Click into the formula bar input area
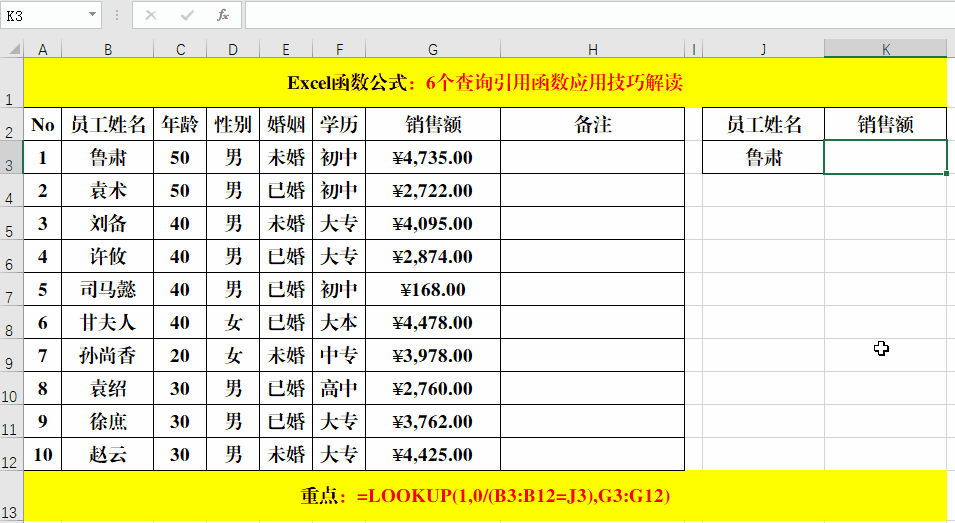The height and width of the screenshot is (523, 955). (x=599, y=15)
